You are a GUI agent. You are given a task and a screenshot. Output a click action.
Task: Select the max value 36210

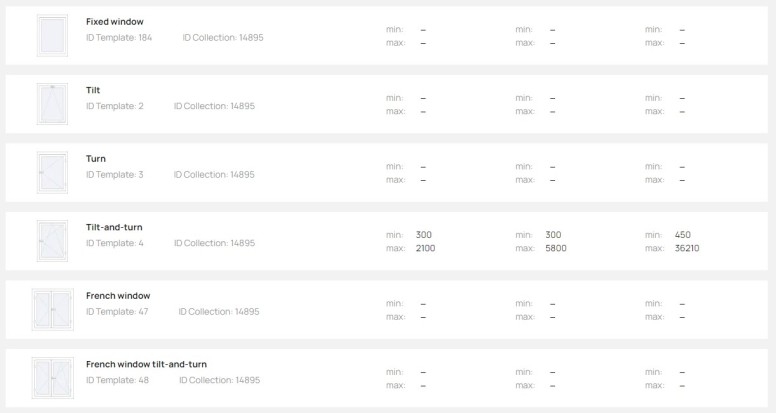point(687,248)
